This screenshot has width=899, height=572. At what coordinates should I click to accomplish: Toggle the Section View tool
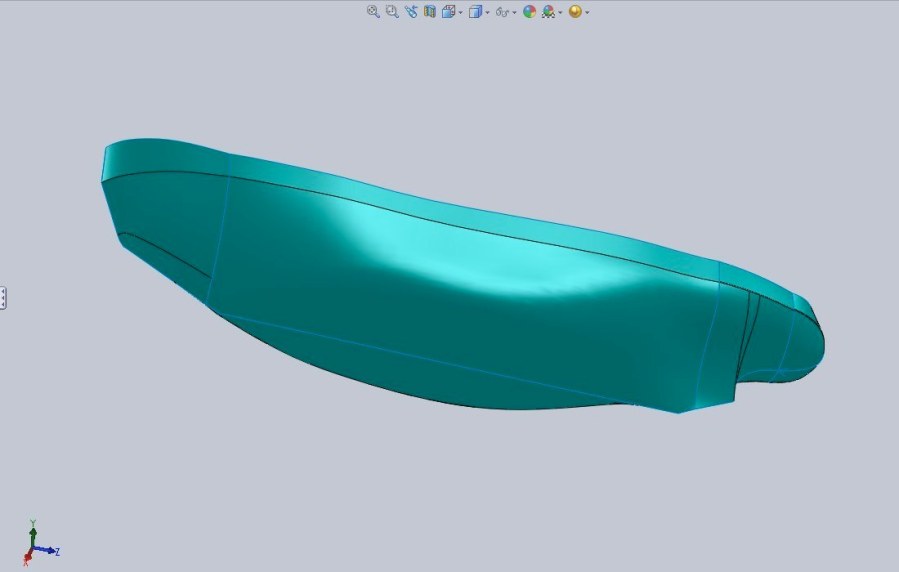[430, 12]
